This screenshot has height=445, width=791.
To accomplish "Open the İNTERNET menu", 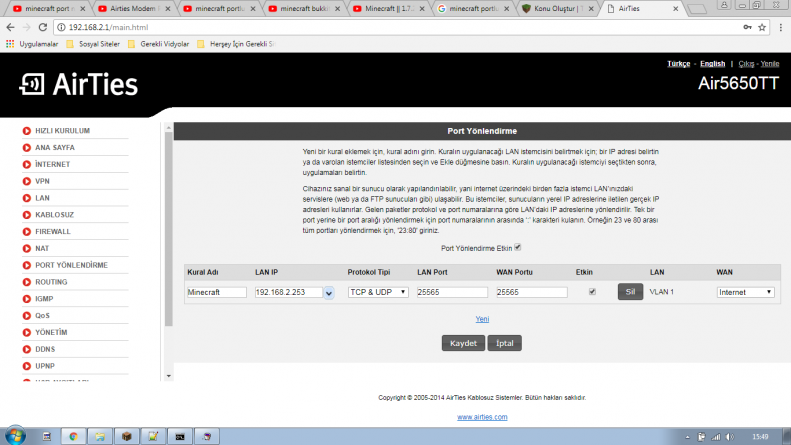I will [52, 164].
